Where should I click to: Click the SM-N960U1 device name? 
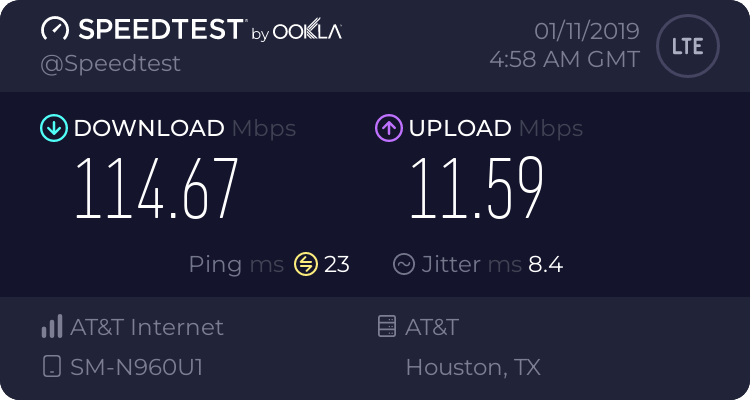[x=137, y=367]
